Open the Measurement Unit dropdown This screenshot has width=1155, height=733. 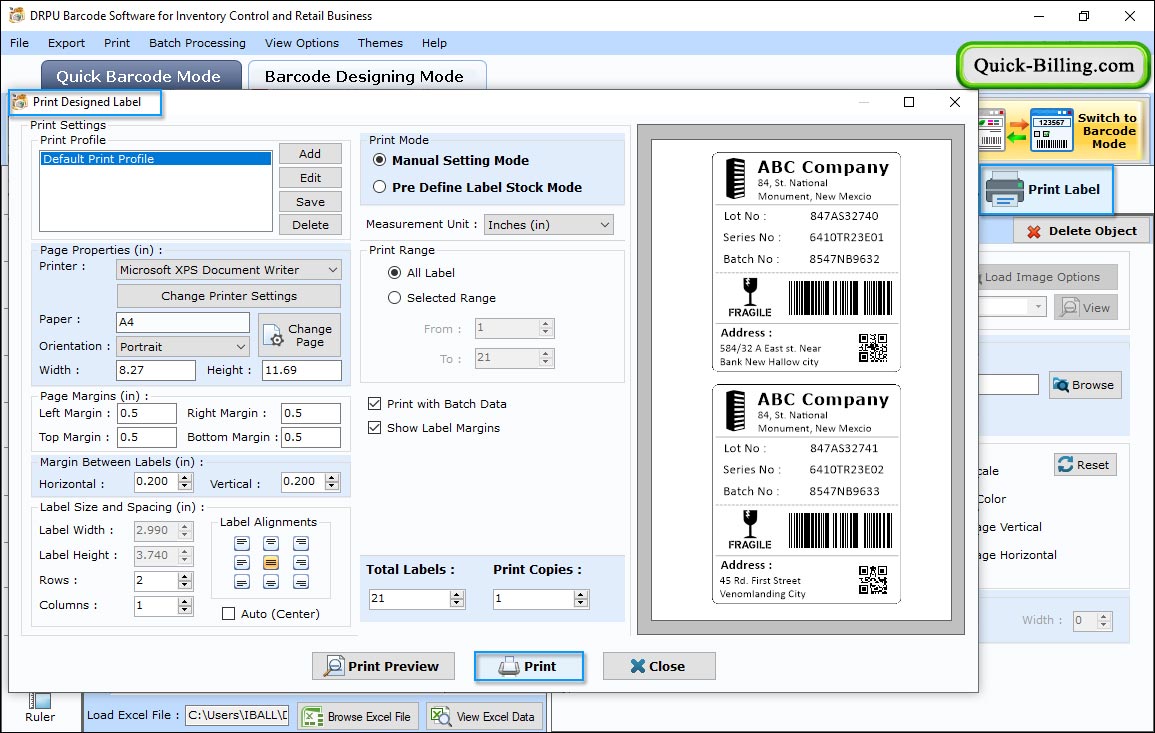548,225
